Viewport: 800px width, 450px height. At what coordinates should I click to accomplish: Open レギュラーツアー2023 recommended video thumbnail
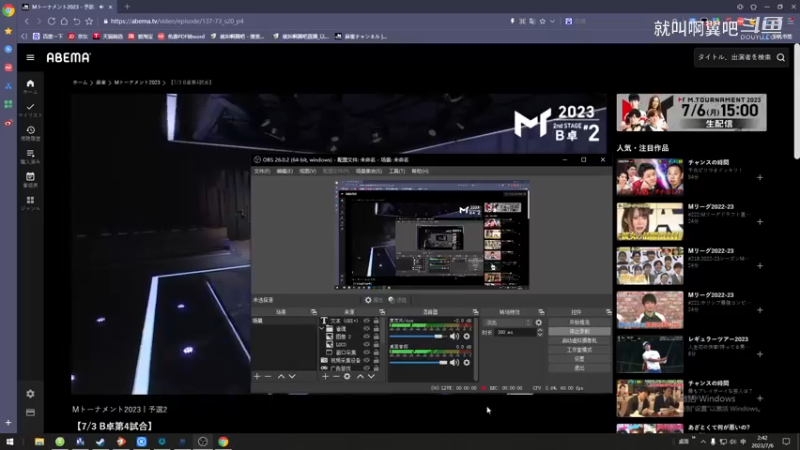(649, 354)
